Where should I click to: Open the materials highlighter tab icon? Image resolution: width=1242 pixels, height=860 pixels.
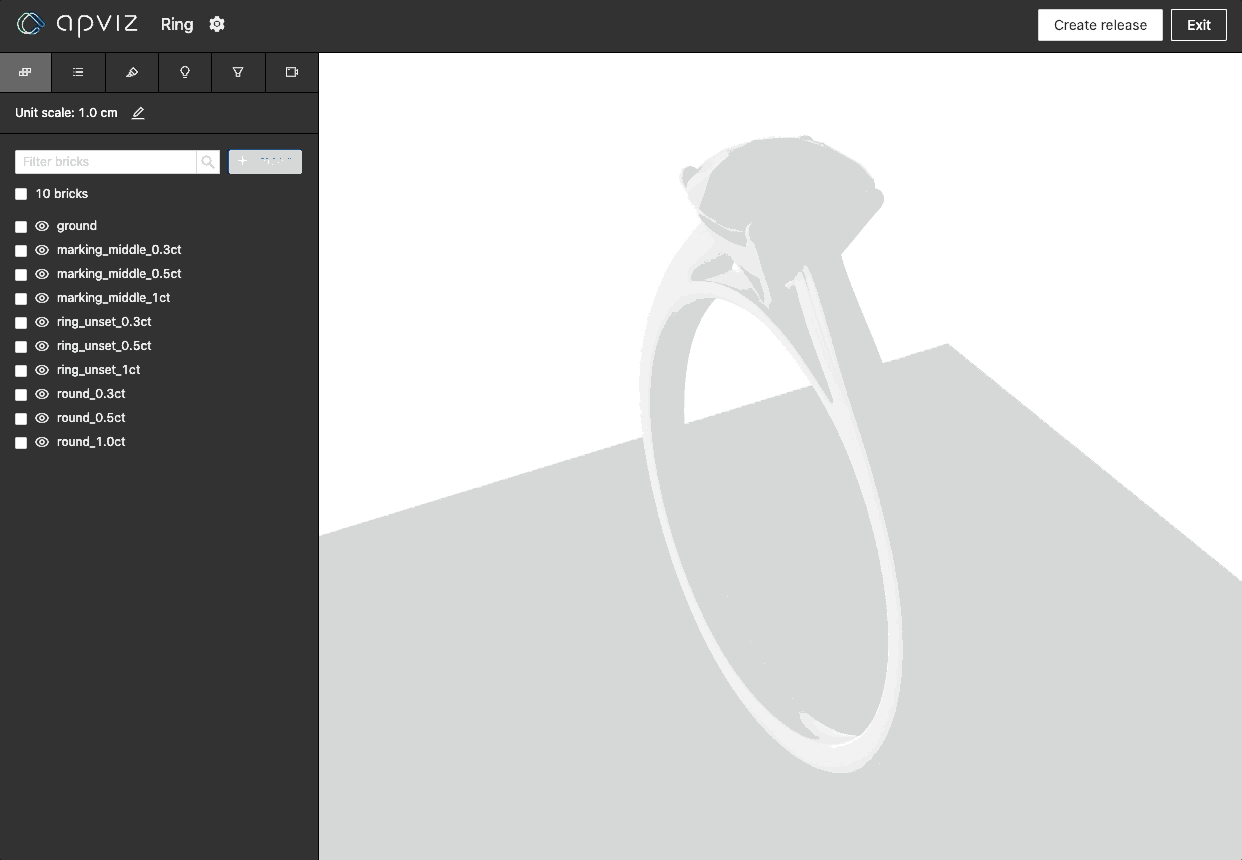(132, 73)
